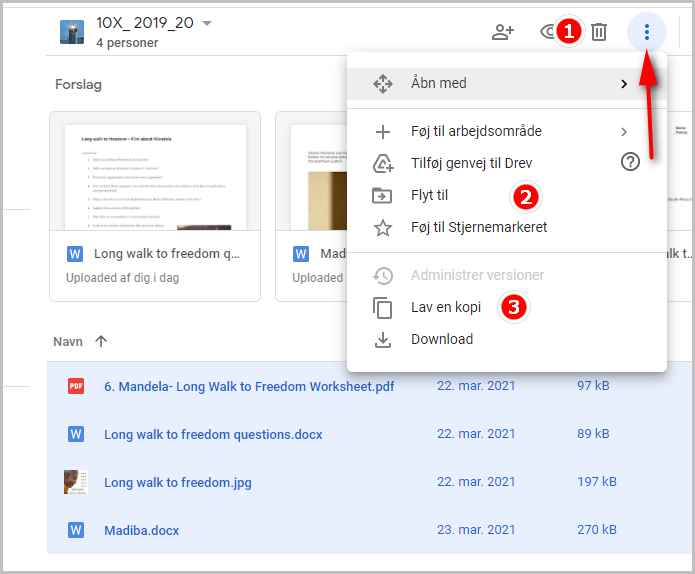Sort by the 'Navn' column header
This screenshot has width=695, height=574.
(68, 342)
